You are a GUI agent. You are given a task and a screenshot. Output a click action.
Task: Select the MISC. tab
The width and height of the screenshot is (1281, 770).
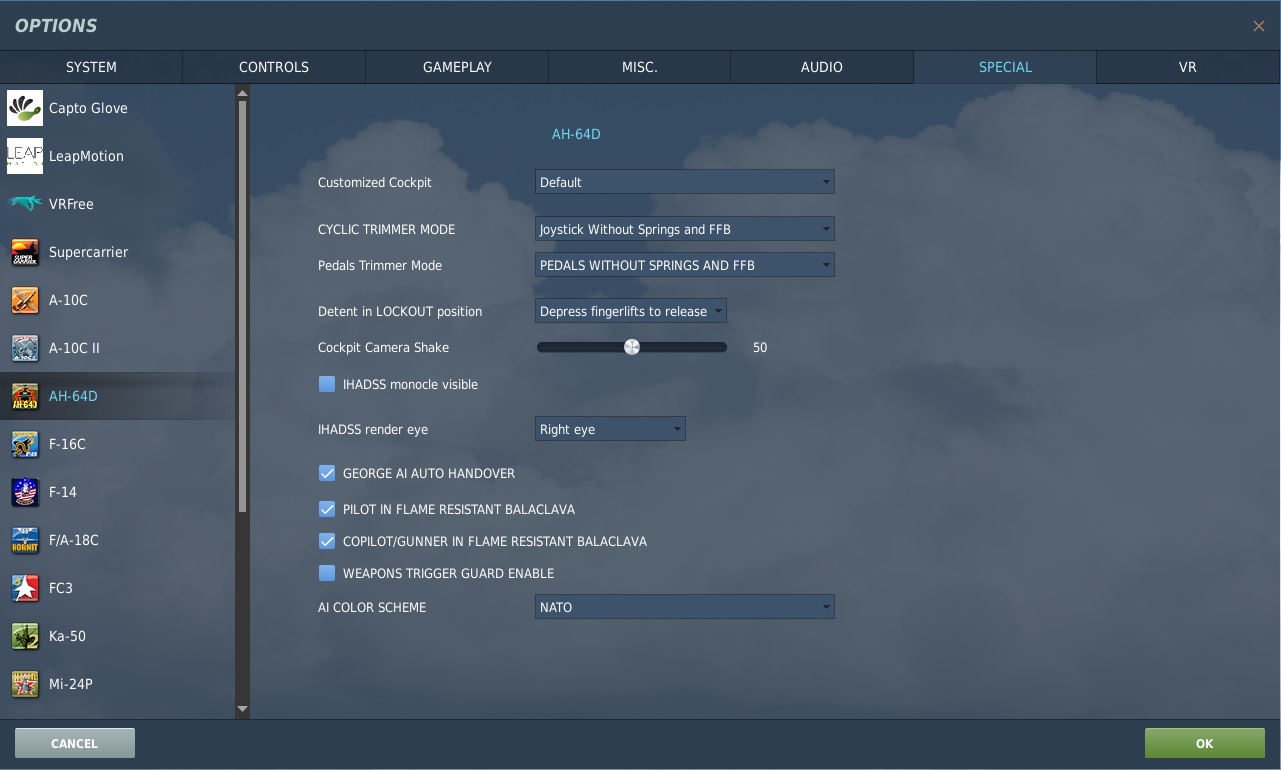coord(640,67)
